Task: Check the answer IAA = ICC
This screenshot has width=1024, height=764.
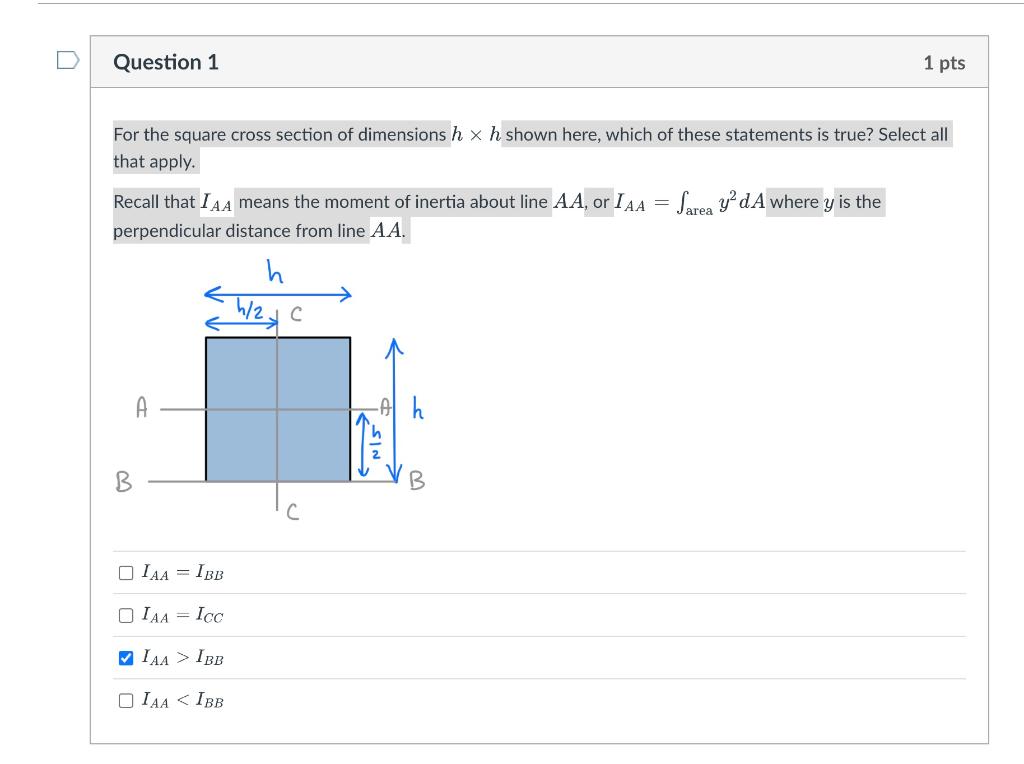Action: 125,615
